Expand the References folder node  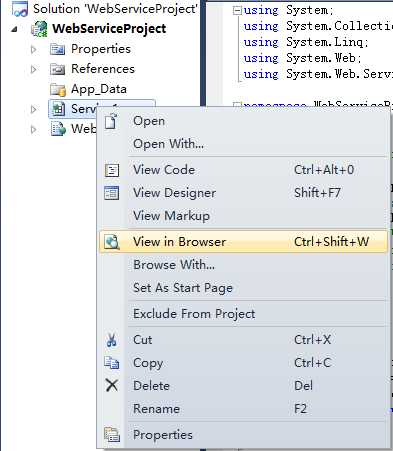(x=33, y=69)
